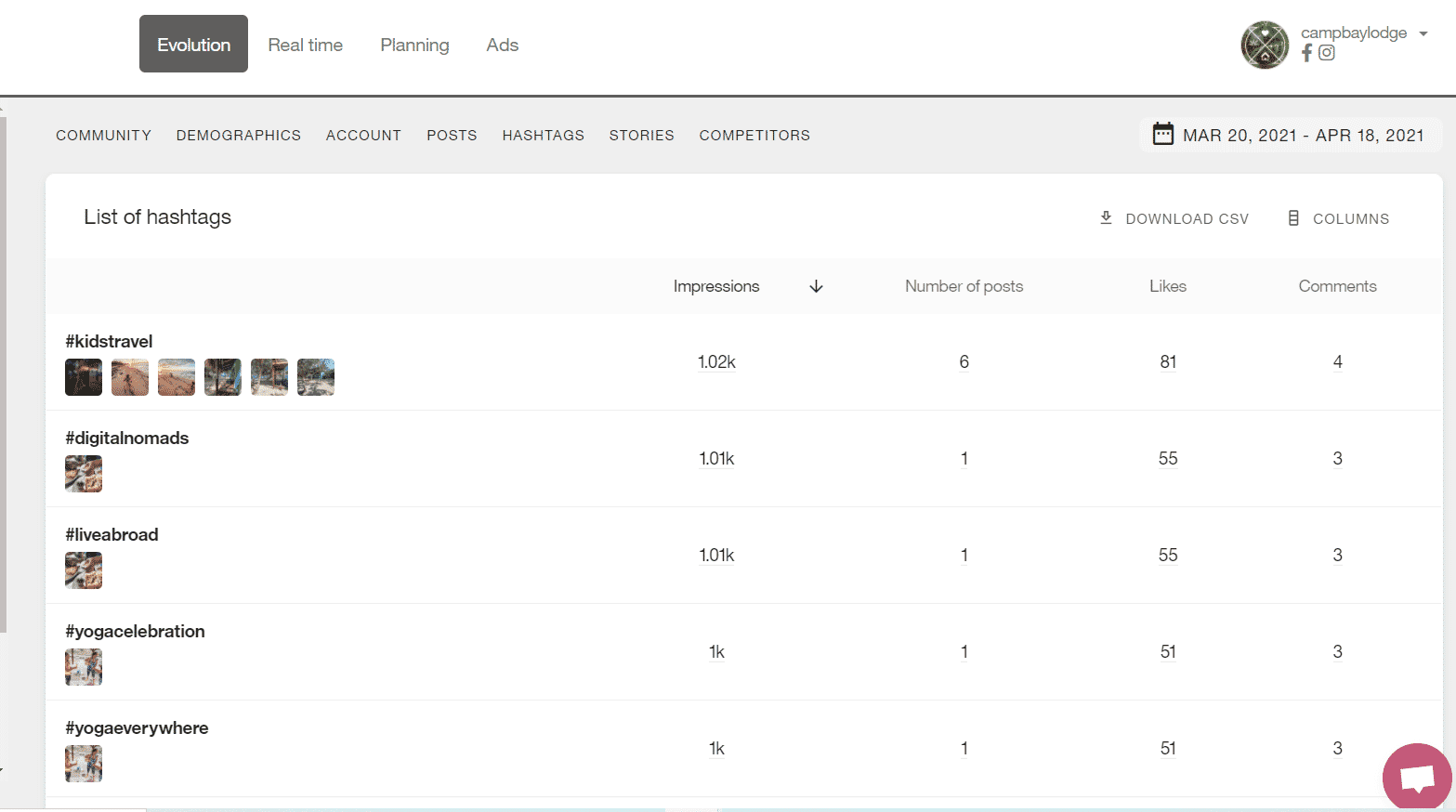
Task: Go to the Account section
Action: 363,135
